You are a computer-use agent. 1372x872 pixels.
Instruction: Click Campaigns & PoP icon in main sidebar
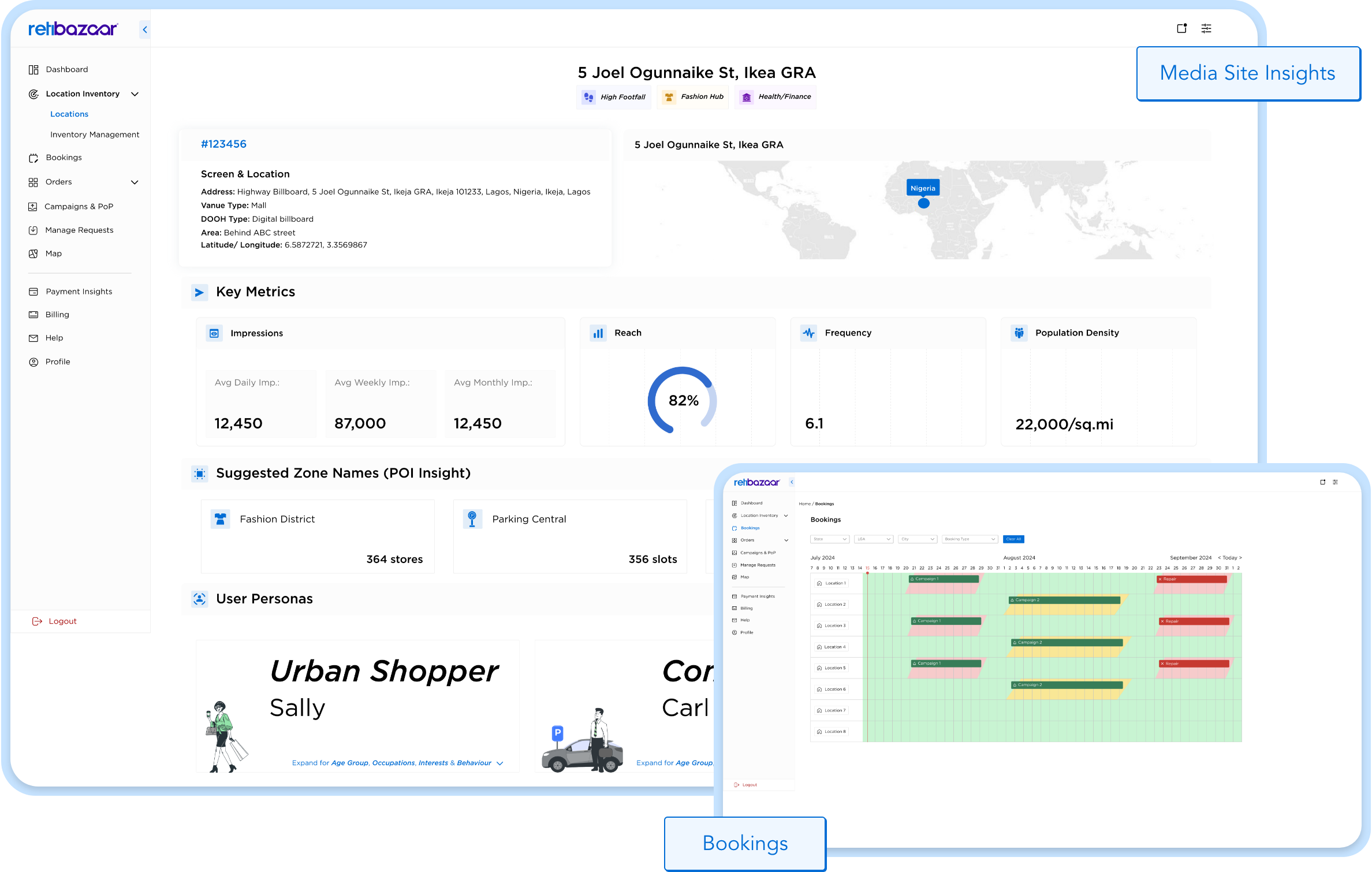(x=33, y=207)
